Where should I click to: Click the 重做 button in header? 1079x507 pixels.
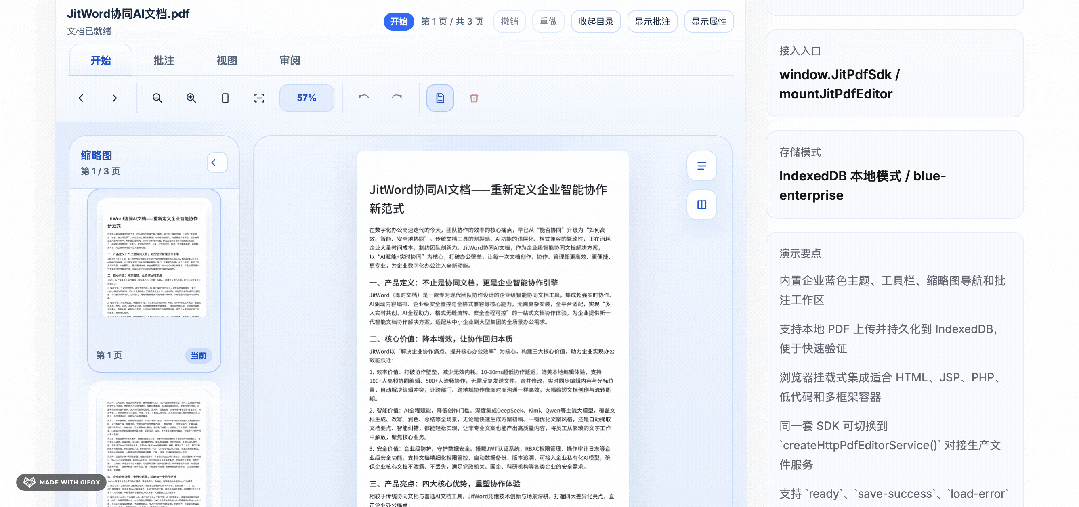click(x=548, y=21)
